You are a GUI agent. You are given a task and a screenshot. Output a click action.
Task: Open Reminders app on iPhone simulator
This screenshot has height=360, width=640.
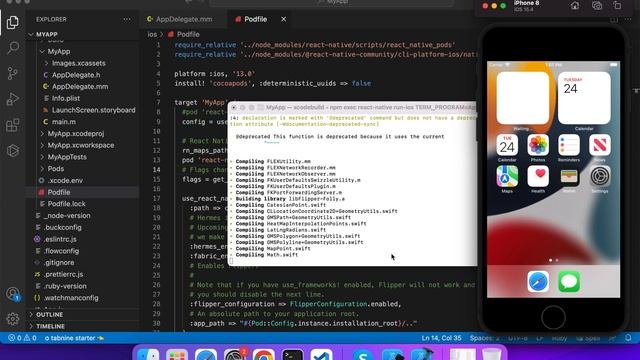tap(569, 145)
